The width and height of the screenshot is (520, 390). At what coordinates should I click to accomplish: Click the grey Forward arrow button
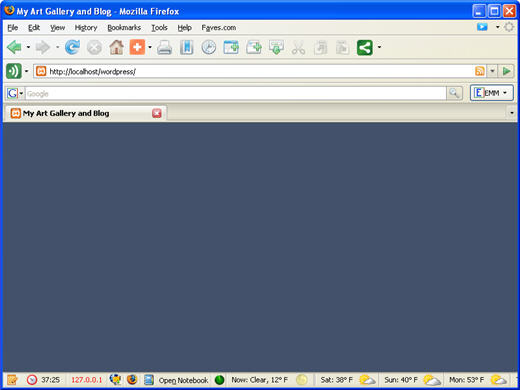(43, 47)
